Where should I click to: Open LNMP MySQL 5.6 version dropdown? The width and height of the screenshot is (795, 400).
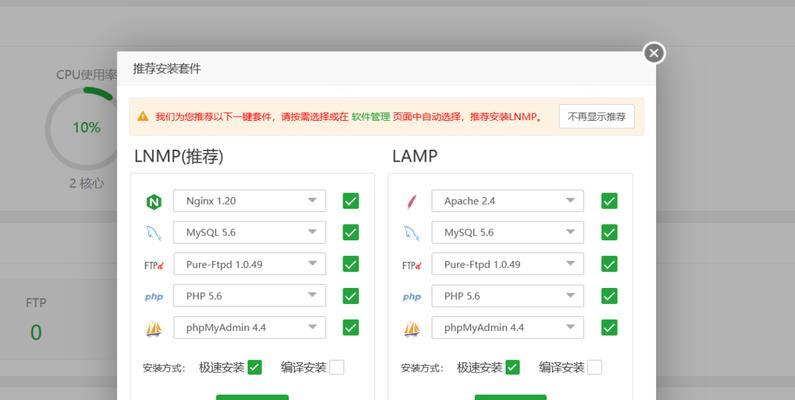pyautogui.click(x=249, y=232)
